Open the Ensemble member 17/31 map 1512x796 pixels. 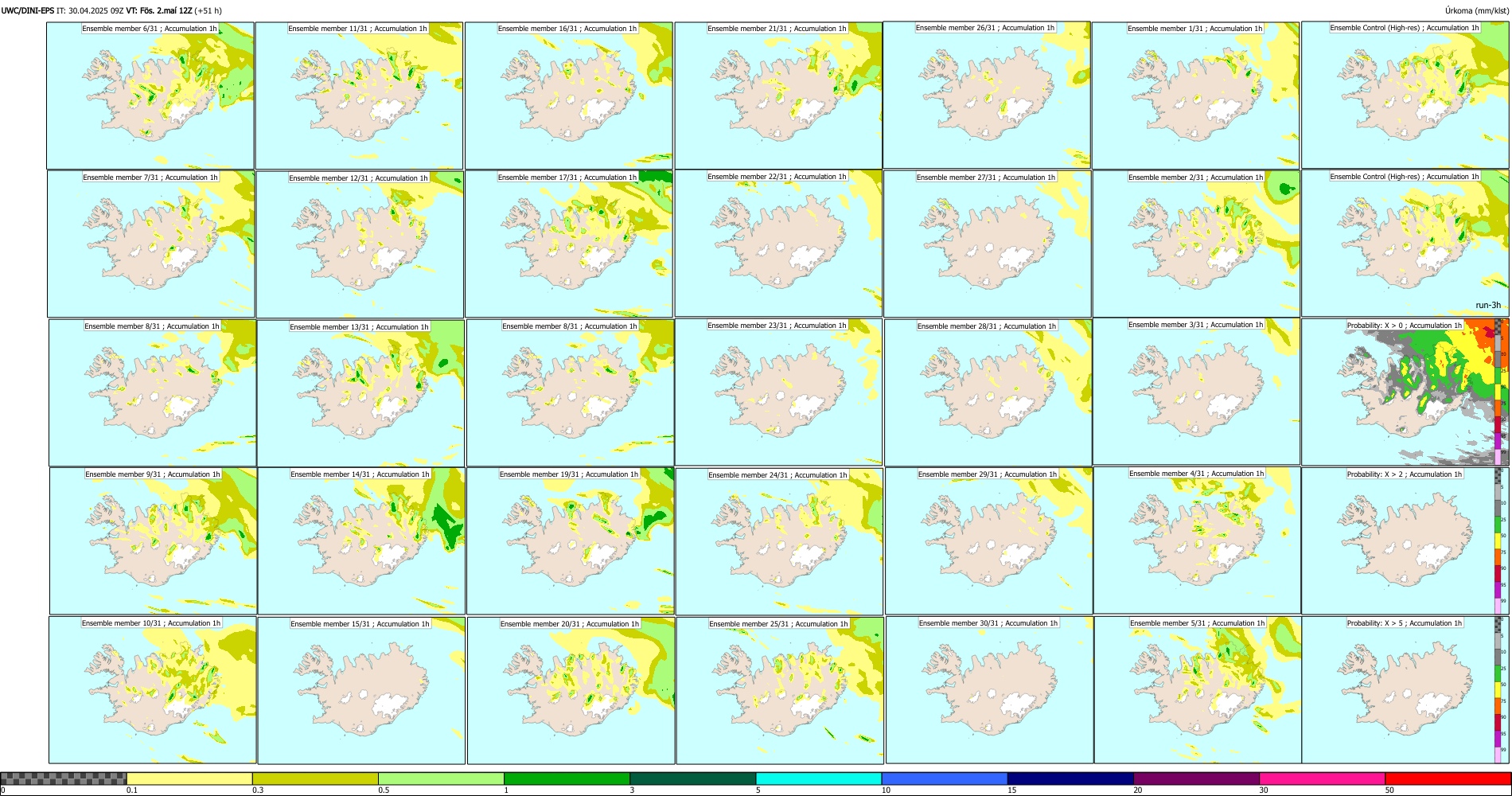(x=569, y=244)
